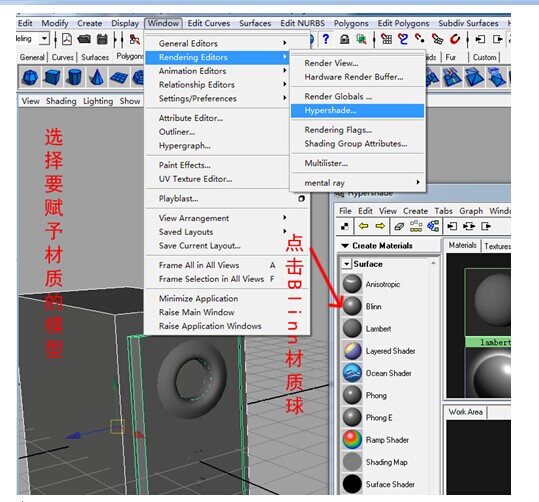Viewport: 539px width, 502px height.
Task: Collapse the Surface materials section
Action: pos(346,264)
